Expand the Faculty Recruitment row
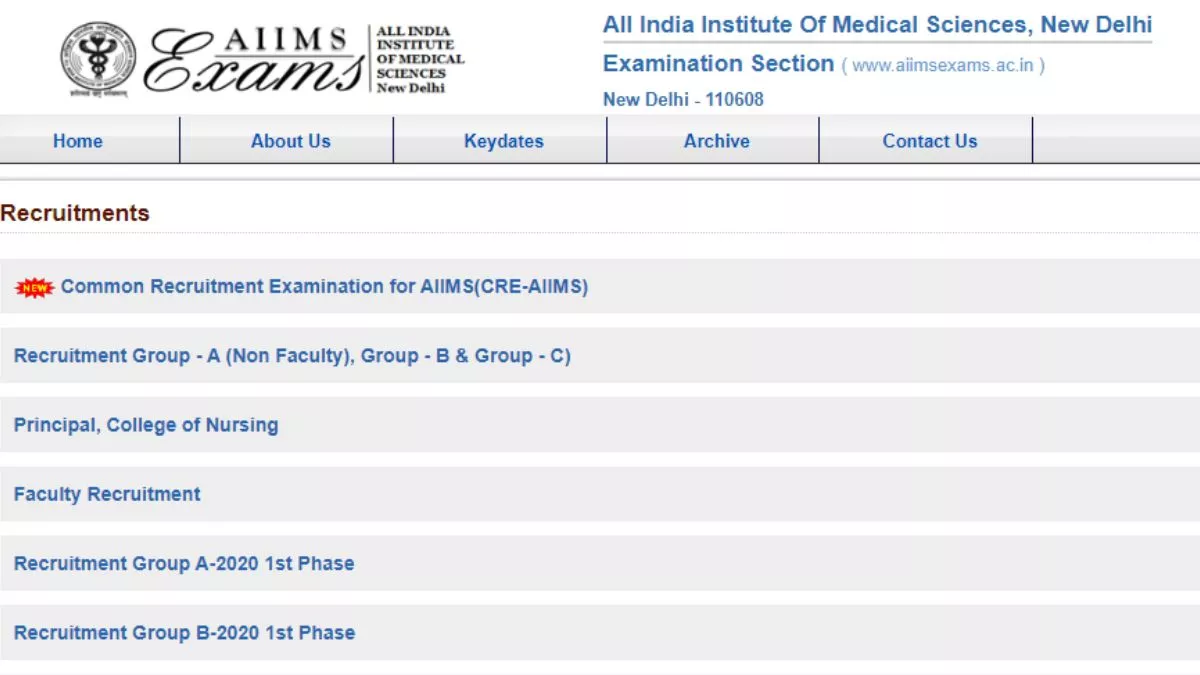Screen dimensions: 1200x675 [x=600, y=494]
